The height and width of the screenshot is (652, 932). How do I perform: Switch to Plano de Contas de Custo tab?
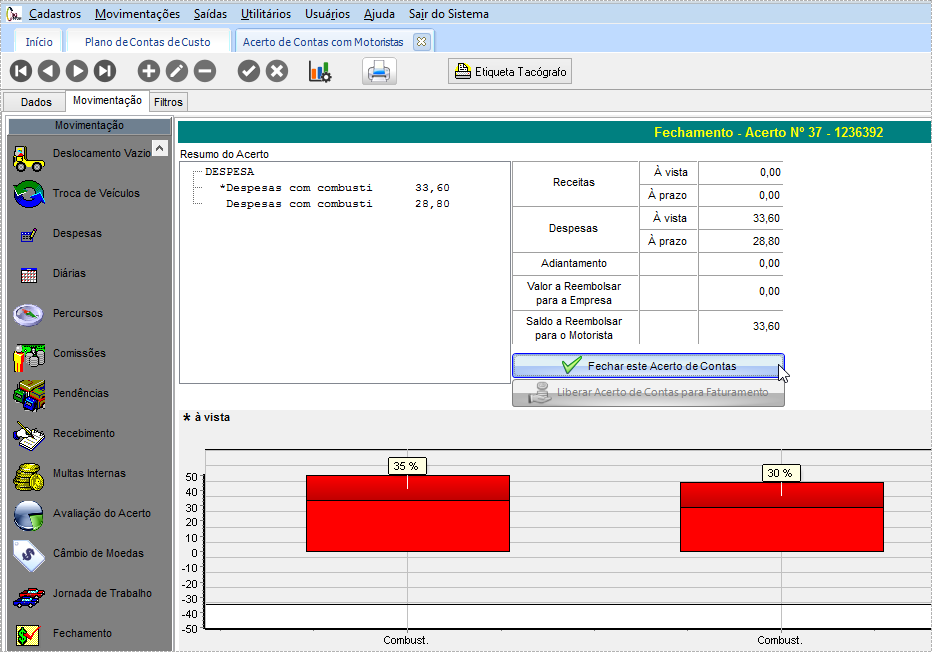point(147,42)
